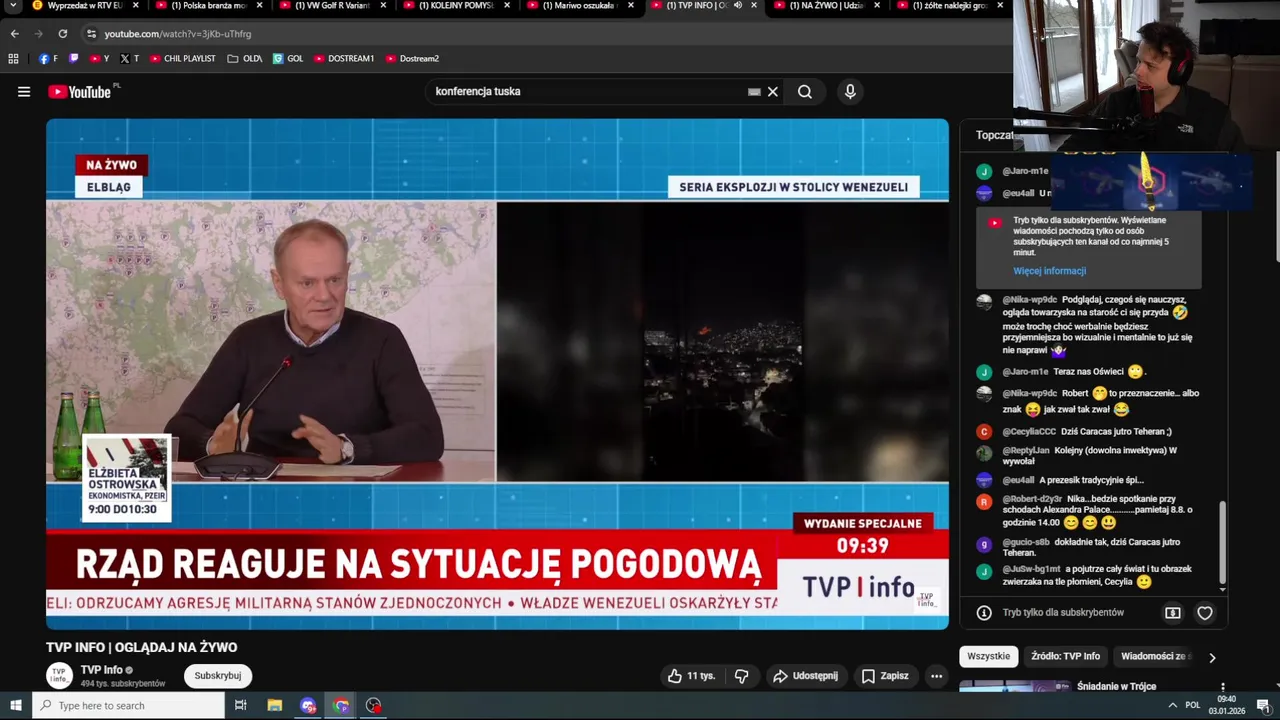The height and width of the screenshot is (720, 1280).
Task: Select 'Źródło: TVP Info' chip
Action: point(1065,657)
